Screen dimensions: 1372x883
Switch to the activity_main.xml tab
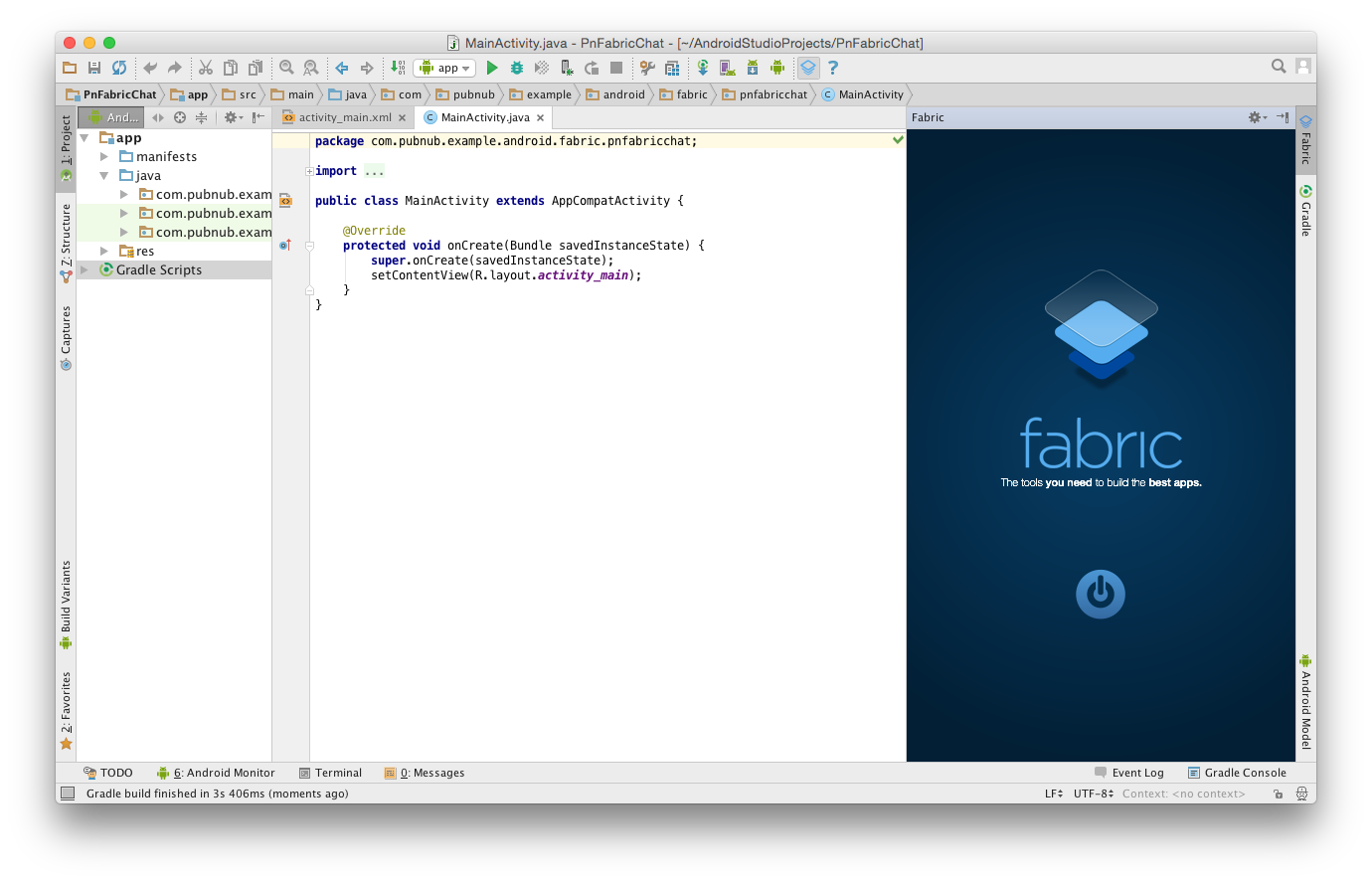[x=343, y=116]
